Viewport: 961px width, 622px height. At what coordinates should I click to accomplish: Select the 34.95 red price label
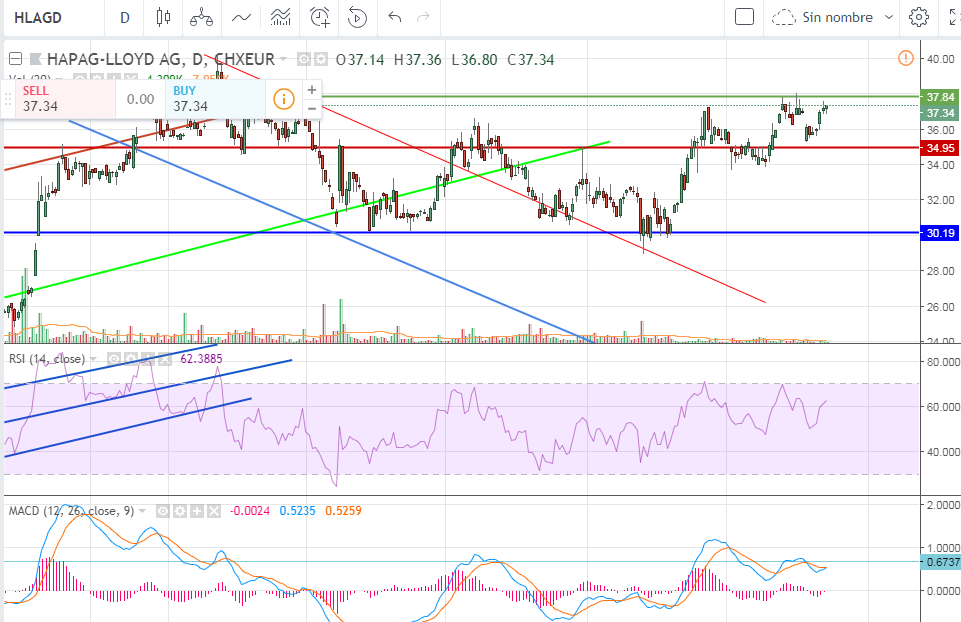coord(940,148)
